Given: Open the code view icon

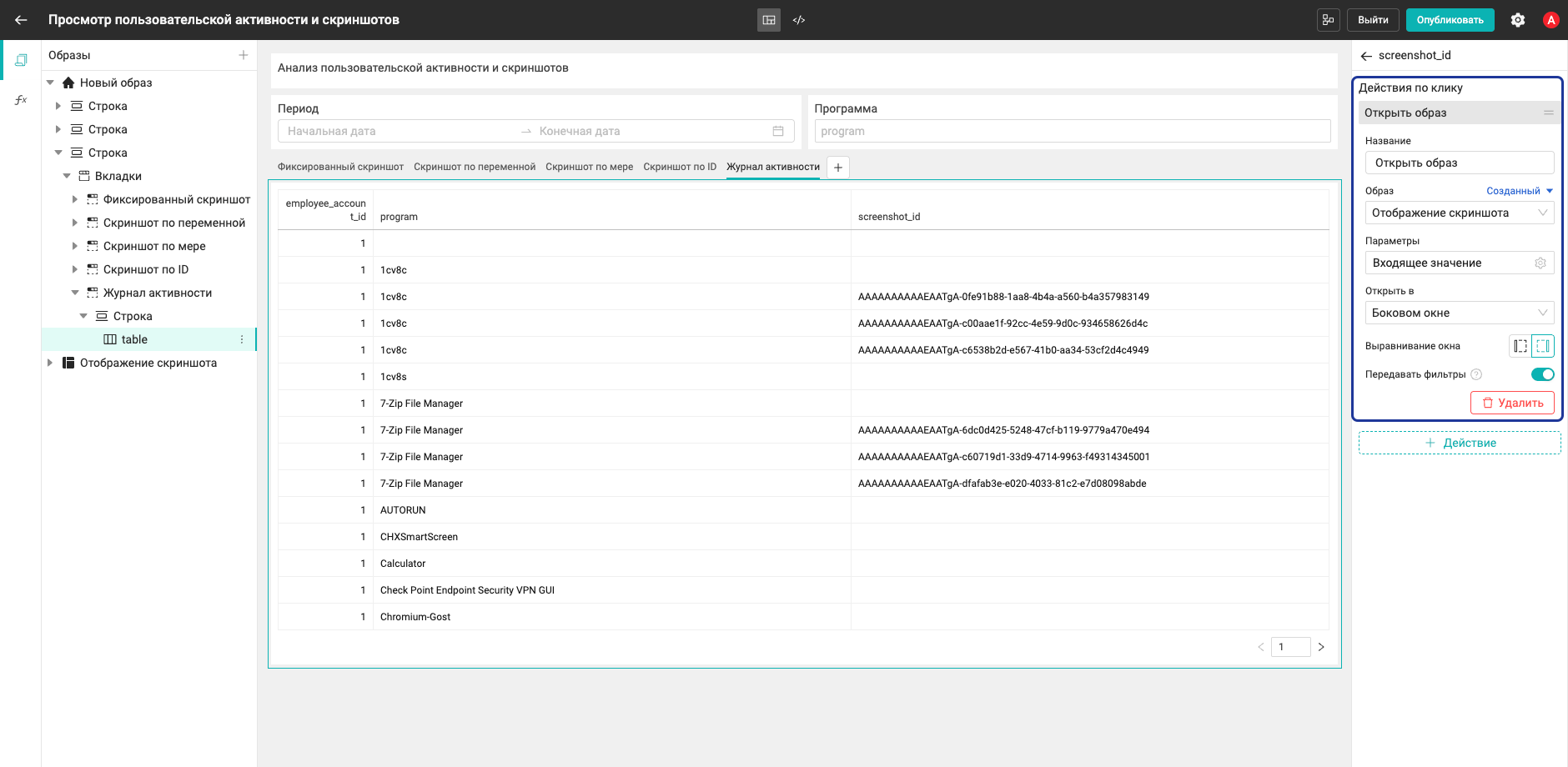Looking at the screenshot, I should (799, 20).
